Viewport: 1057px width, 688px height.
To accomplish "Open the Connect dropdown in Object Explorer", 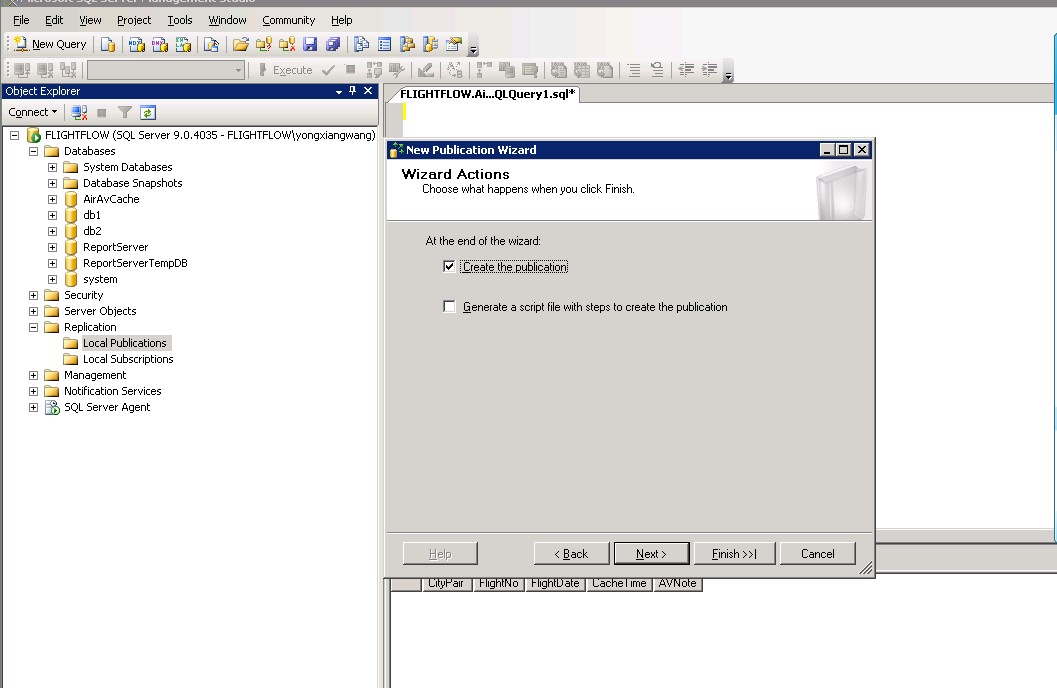I will [x=33, y=112].
